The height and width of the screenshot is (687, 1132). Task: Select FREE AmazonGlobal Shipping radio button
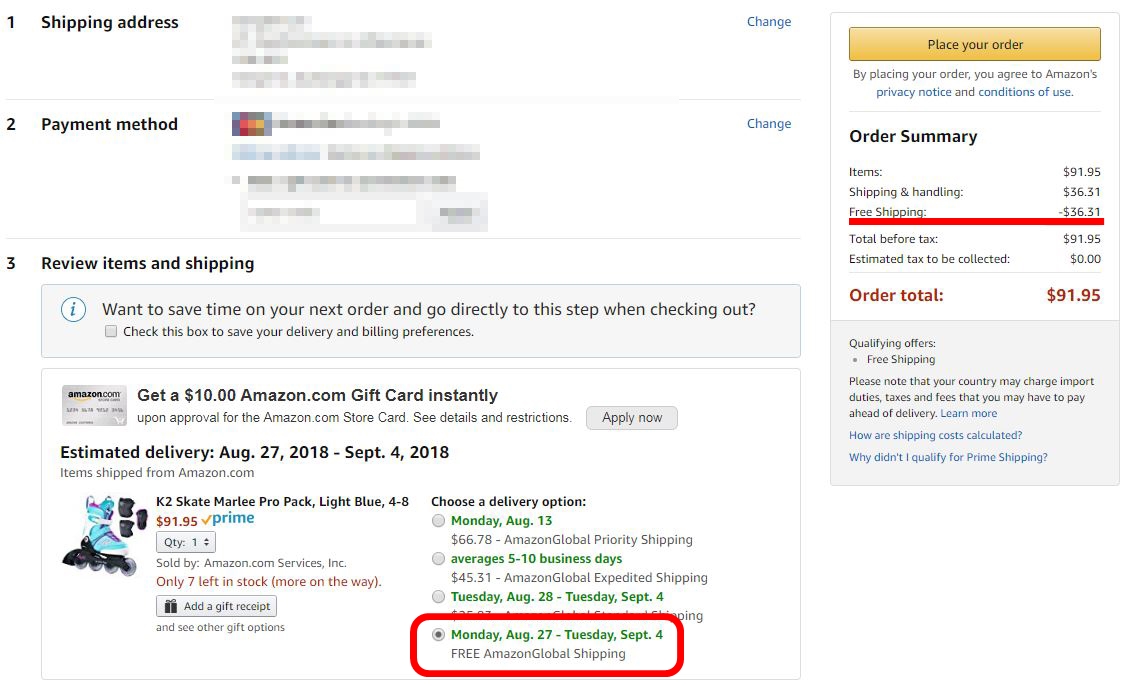pos(438,635)
